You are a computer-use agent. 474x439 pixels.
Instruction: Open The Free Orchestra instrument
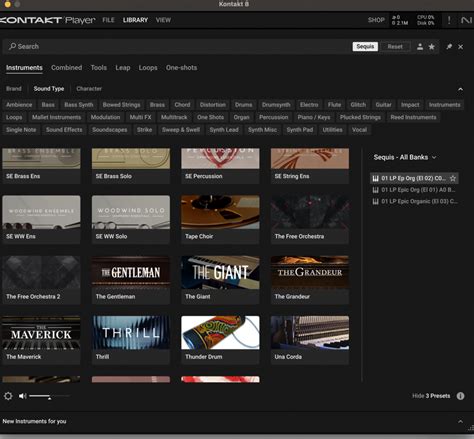click(x=310, y=220)
